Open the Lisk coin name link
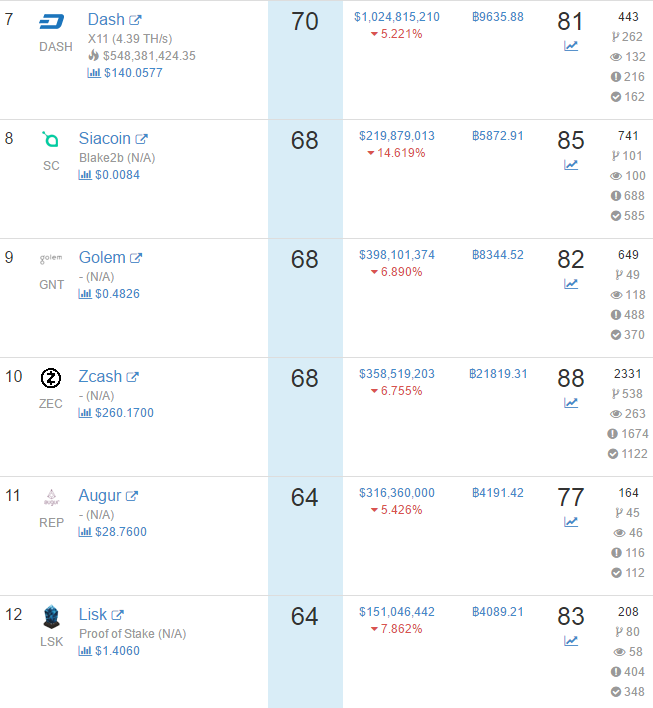This screenshot has height=708, width=653. 93,615
